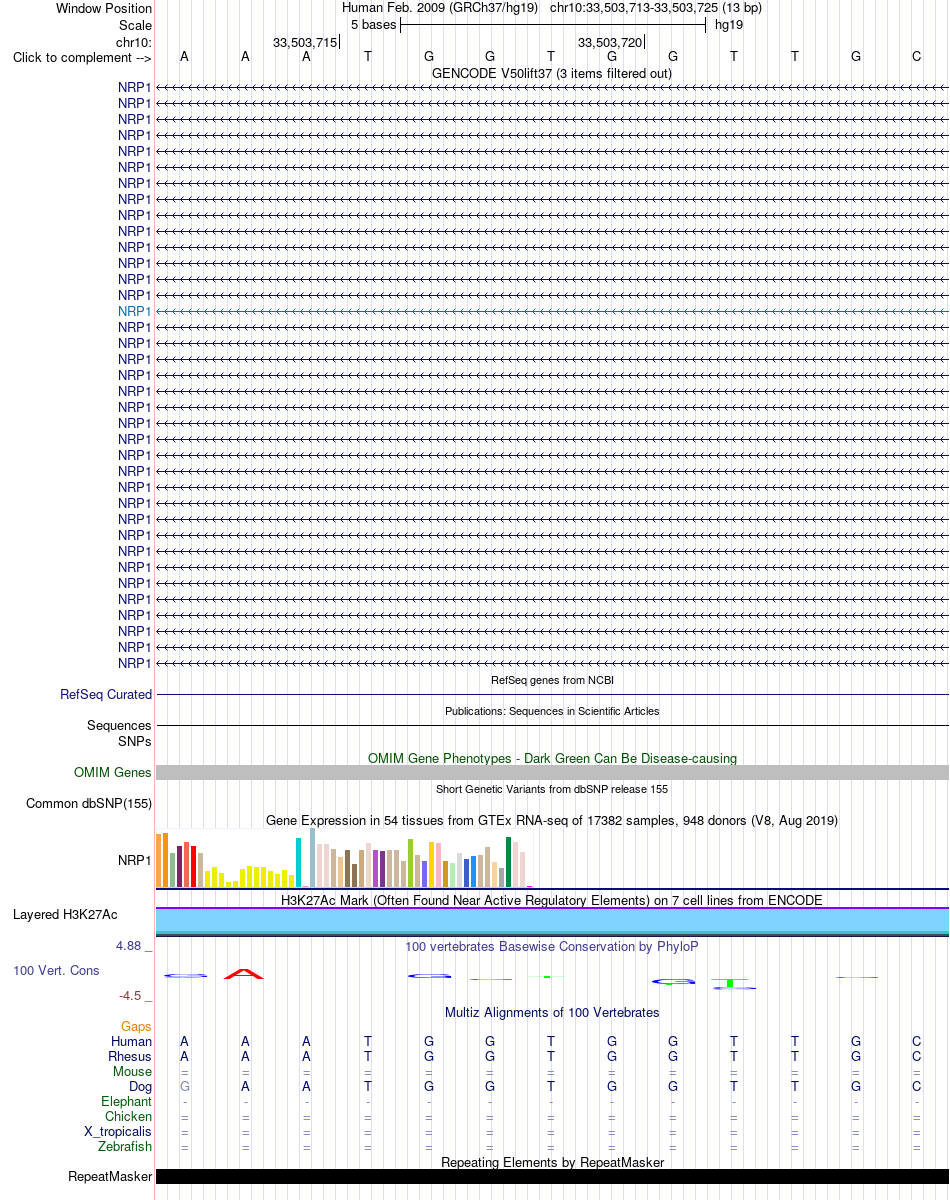Click the gray OMIM Genes item bar
950x1200 pixels.
[552, 772]
